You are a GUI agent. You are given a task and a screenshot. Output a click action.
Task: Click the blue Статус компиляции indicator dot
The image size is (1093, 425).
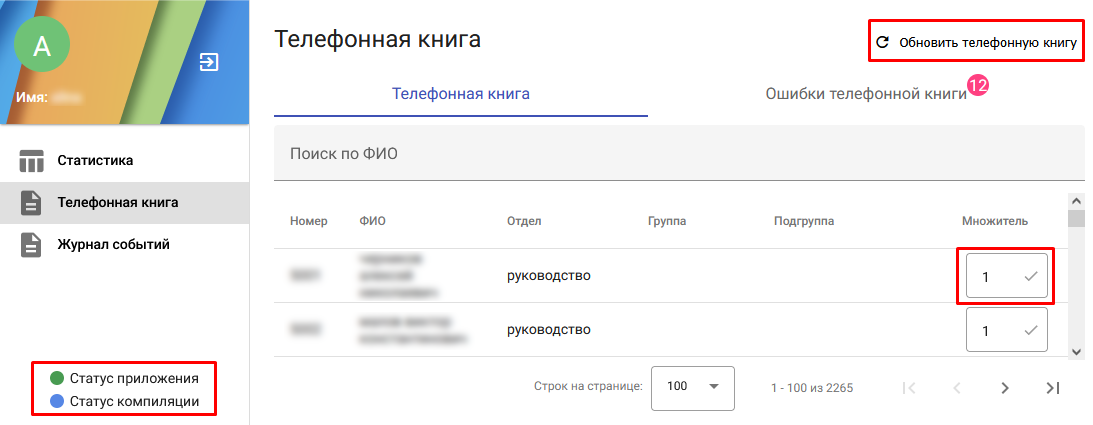coord(58,401)
